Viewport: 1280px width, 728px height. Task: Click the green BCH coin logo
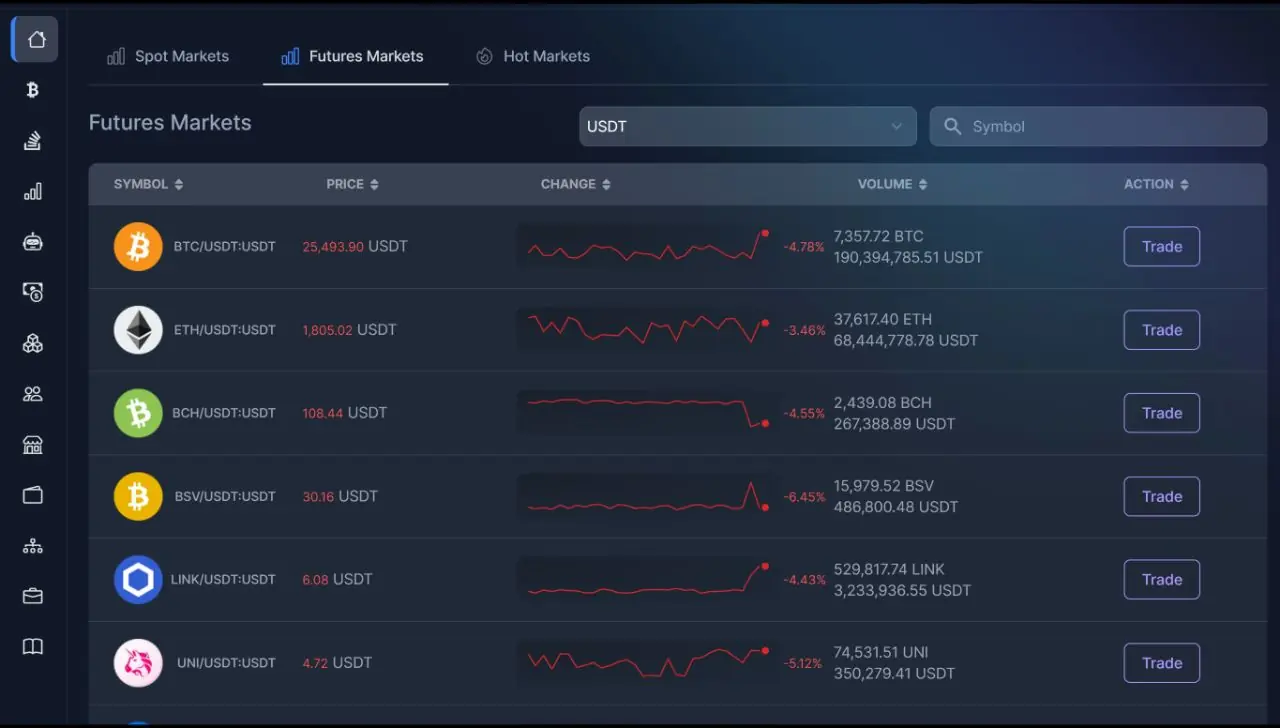point(138,413)
